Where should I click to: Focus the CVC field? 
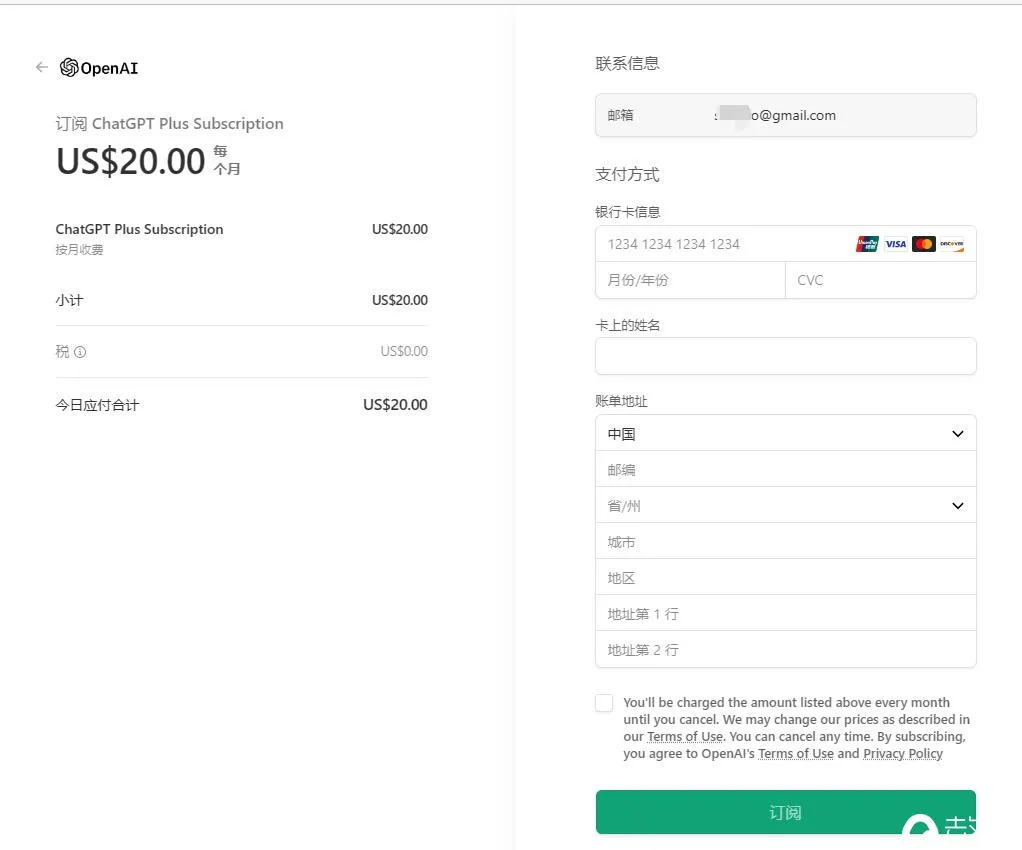point(881,280)
